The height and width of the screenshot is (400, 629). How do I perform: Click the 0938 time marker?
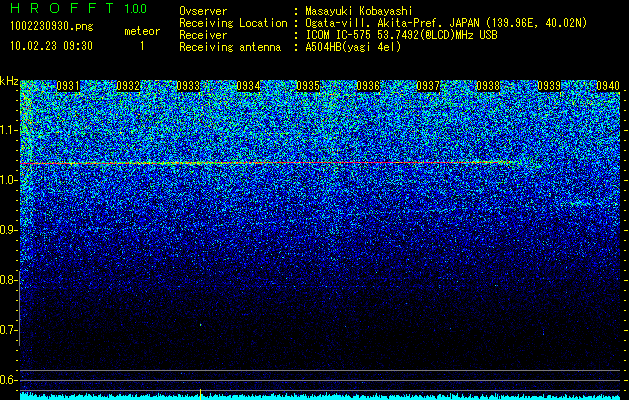pyautogui.click(x=488, y=86)
